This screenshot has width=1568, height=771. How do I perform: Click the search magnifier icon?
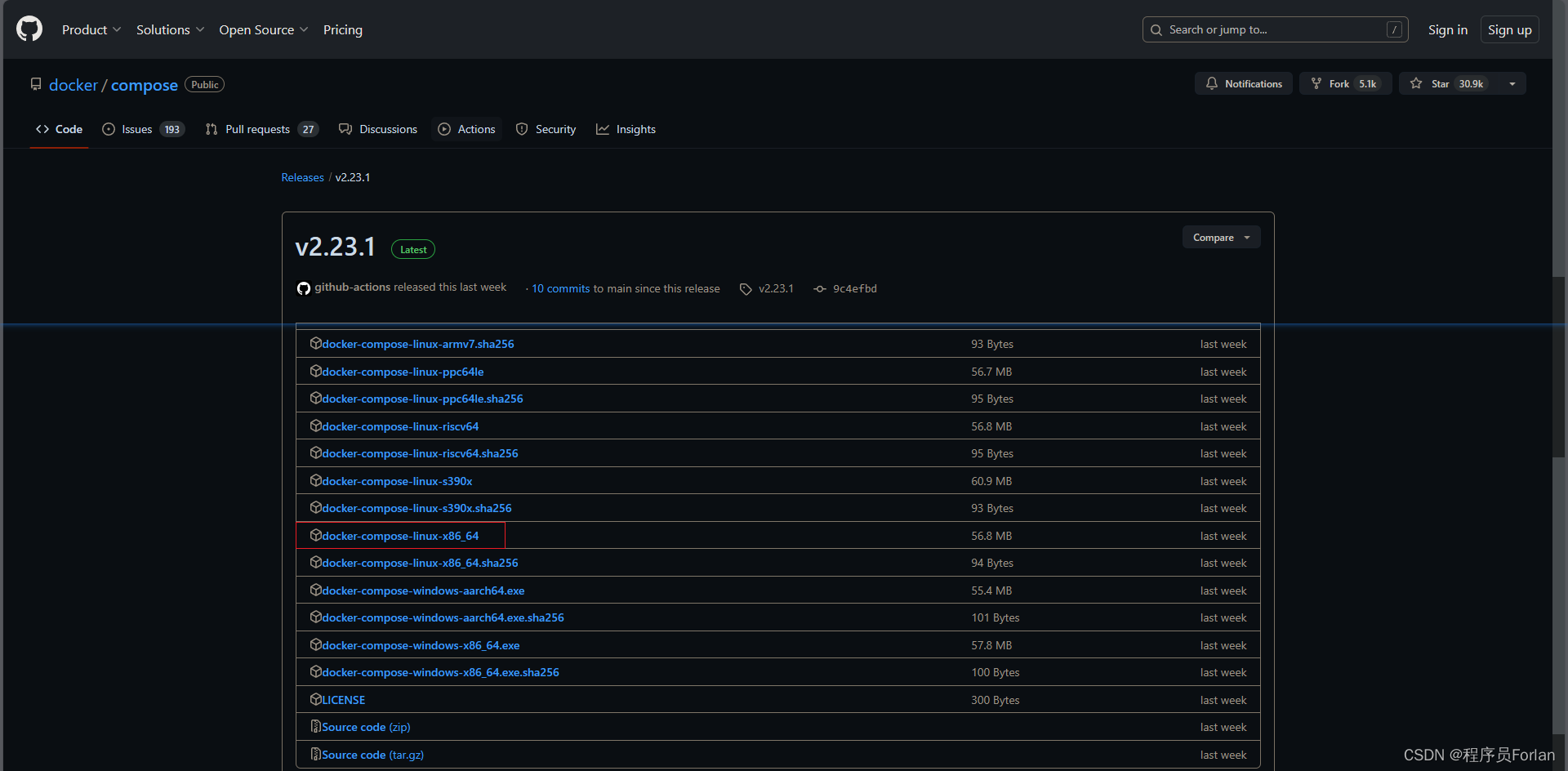coord(1156,30)
